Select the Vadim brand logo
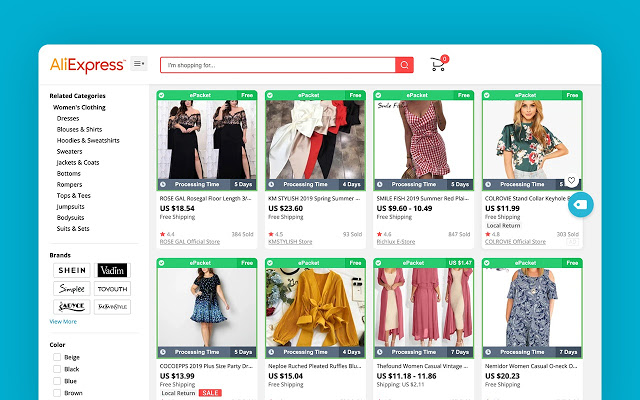The image size is (640, 400). [112, 271]
